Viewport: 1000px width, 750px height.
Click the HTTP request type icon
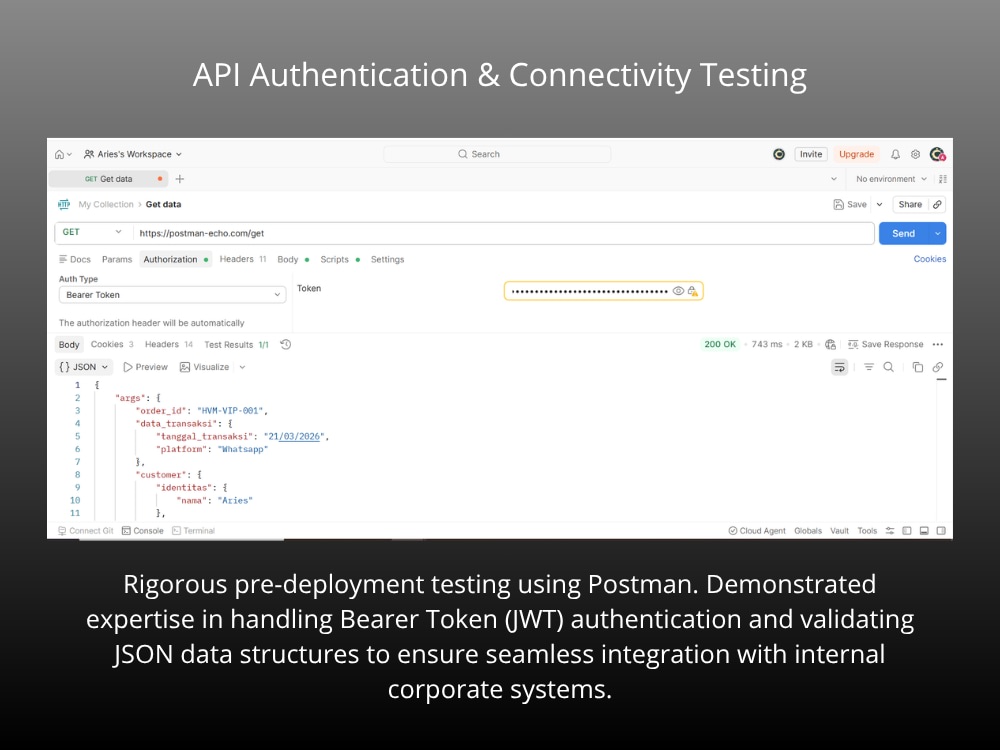pos(64,205)
